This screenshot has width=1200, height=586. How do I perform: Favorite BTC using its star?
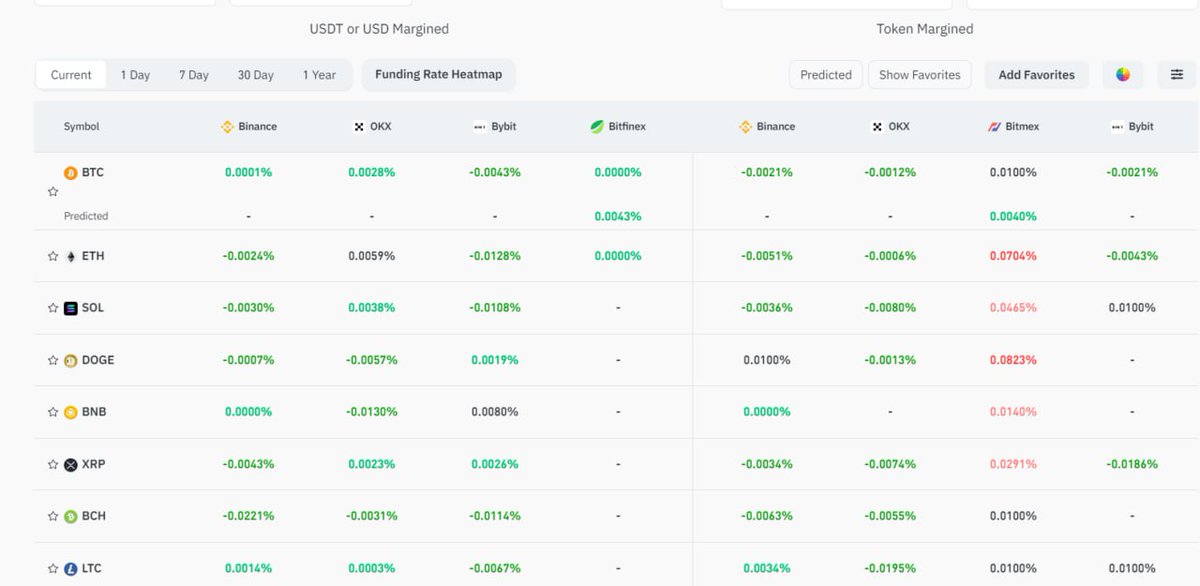pos(52,190)
